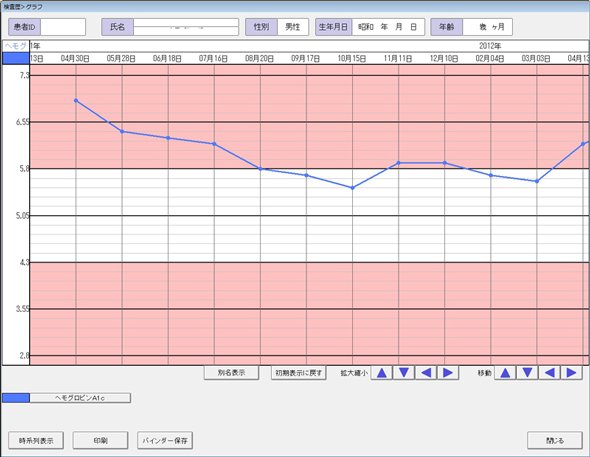Save with the バインダー保存 button
This screenshot has height=457, width=590.
pyautogui.click(x=165, y=440)
